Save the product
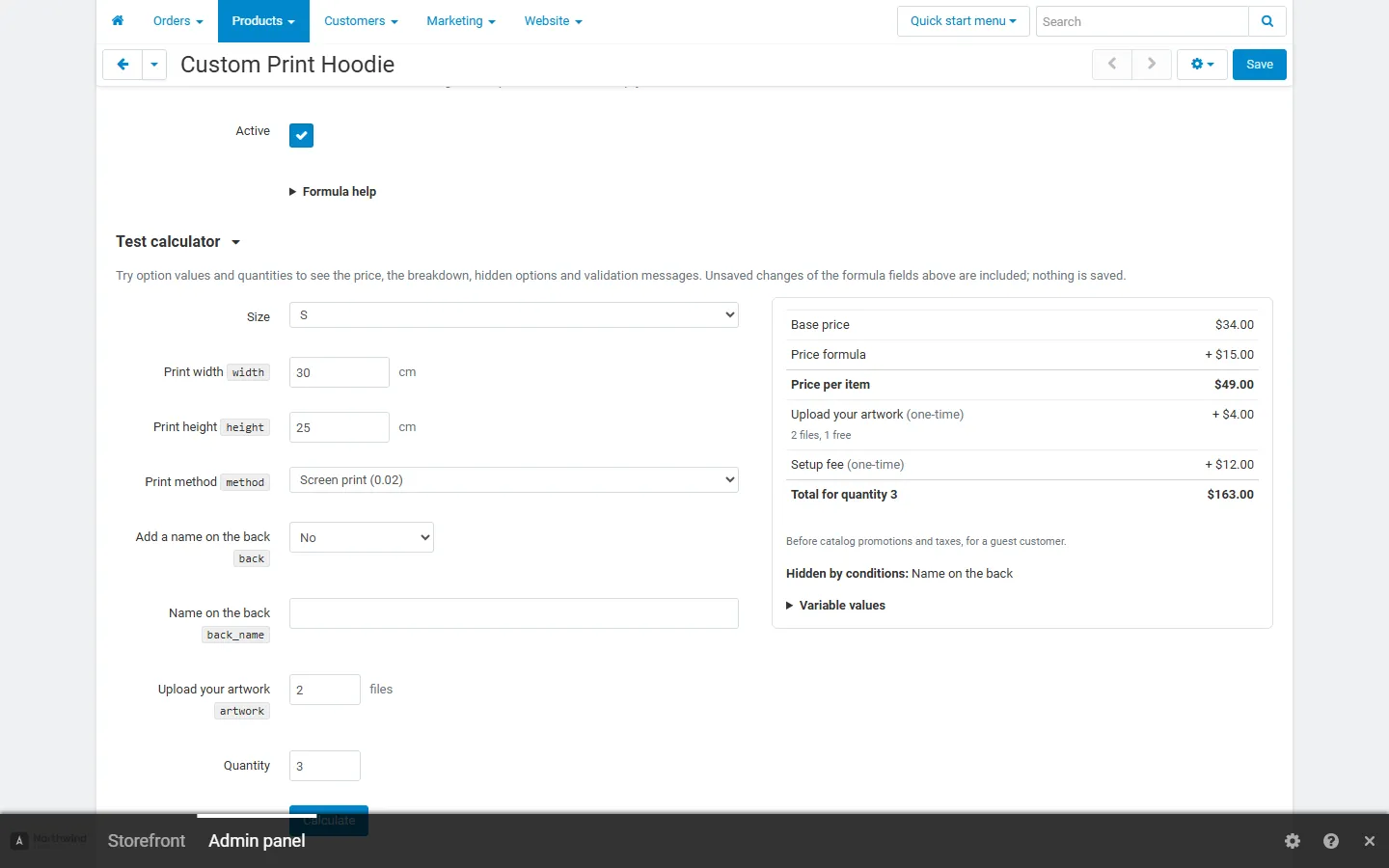Screen dimensions: 1389x868 pyautogui.click(x=1260, y=65)
